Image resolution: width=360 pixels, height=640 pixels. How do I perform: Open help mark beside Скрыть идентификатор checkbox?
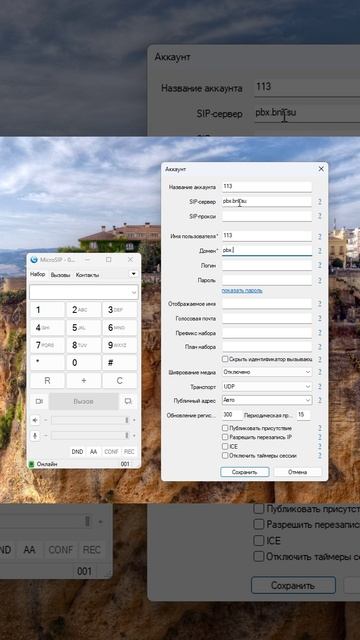320,359
